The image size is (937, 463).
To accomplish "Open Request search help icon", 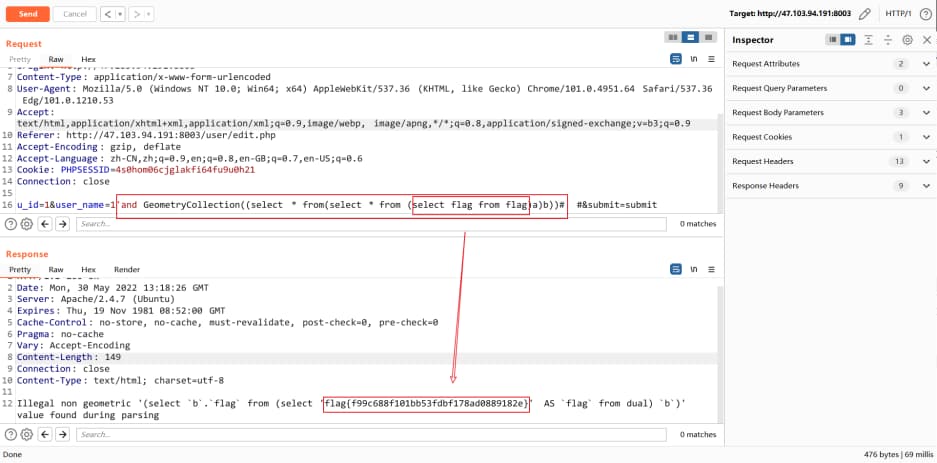I will [x=11, y=224].
